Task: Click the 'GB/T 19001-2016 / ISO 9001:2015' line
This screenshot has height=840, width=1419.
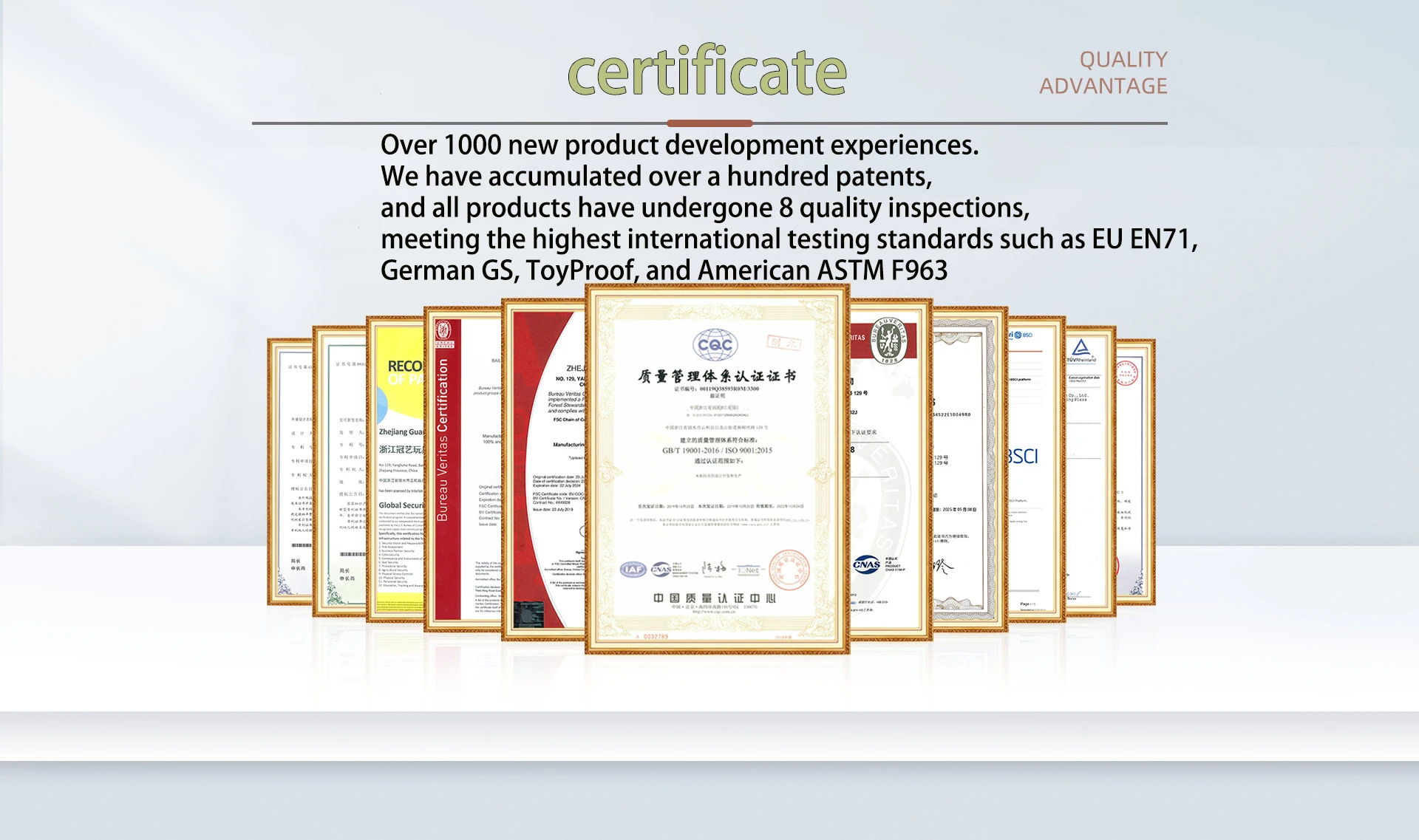Action: click(716, 450)
